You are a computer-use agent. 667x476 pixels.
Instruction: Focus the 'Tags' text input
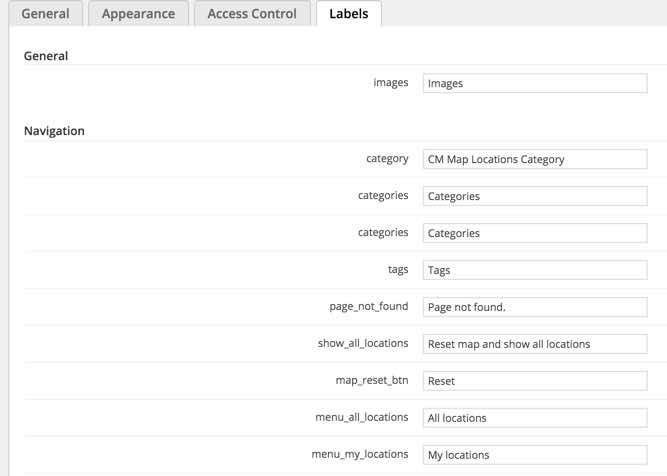point(534,270)
